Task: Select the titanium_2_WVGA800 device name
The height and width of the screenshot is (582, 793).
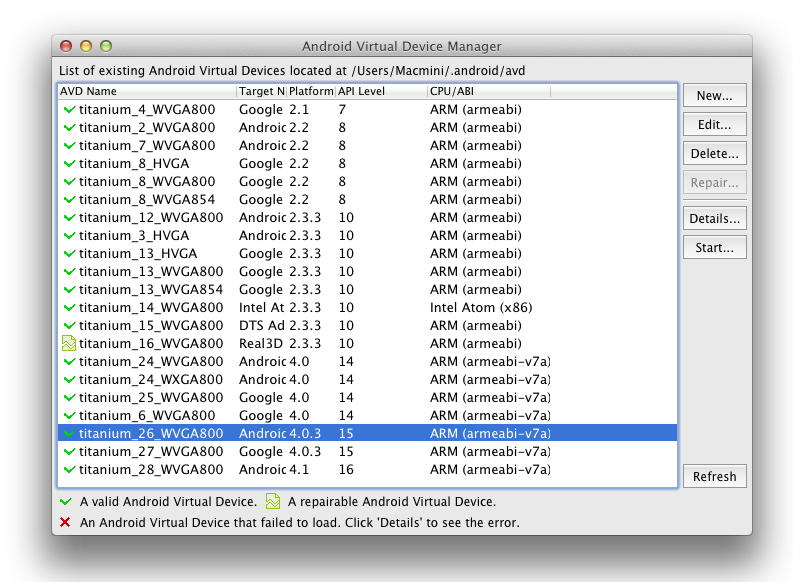Action: [x=147, y=127]
